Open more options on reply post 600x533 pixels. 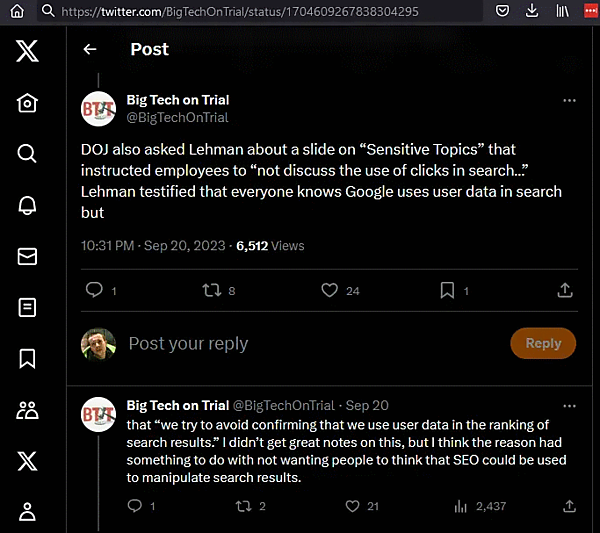coord(569,406)
